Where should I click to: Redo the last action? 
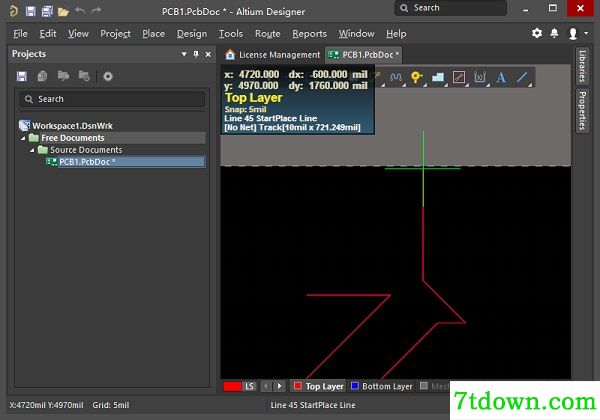96,11
